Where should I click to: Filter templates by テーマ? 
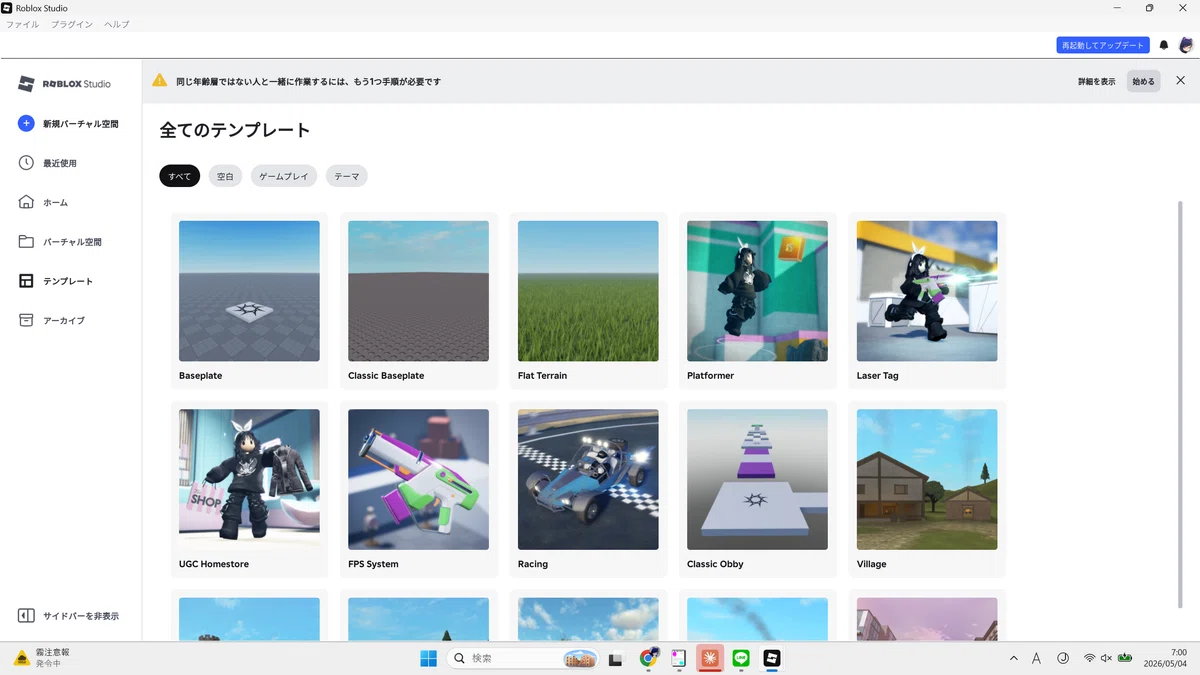tap(347, 176)
